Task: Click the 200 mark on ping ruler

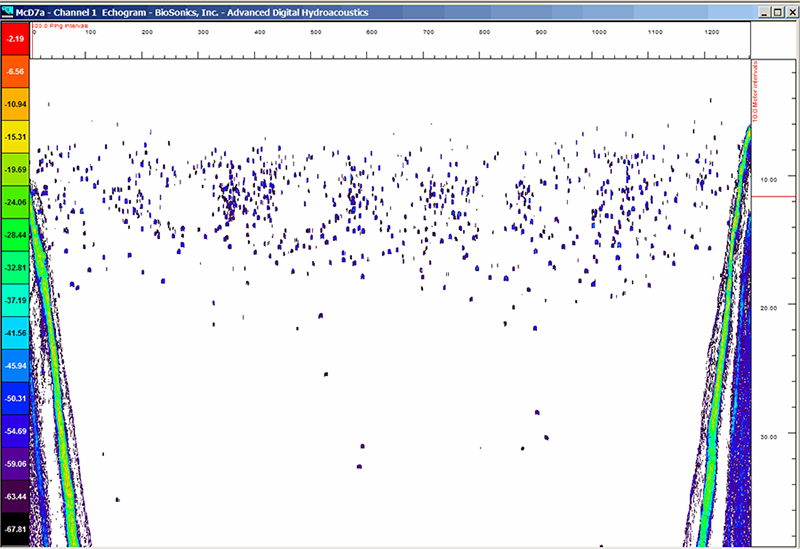Action: 147,32
